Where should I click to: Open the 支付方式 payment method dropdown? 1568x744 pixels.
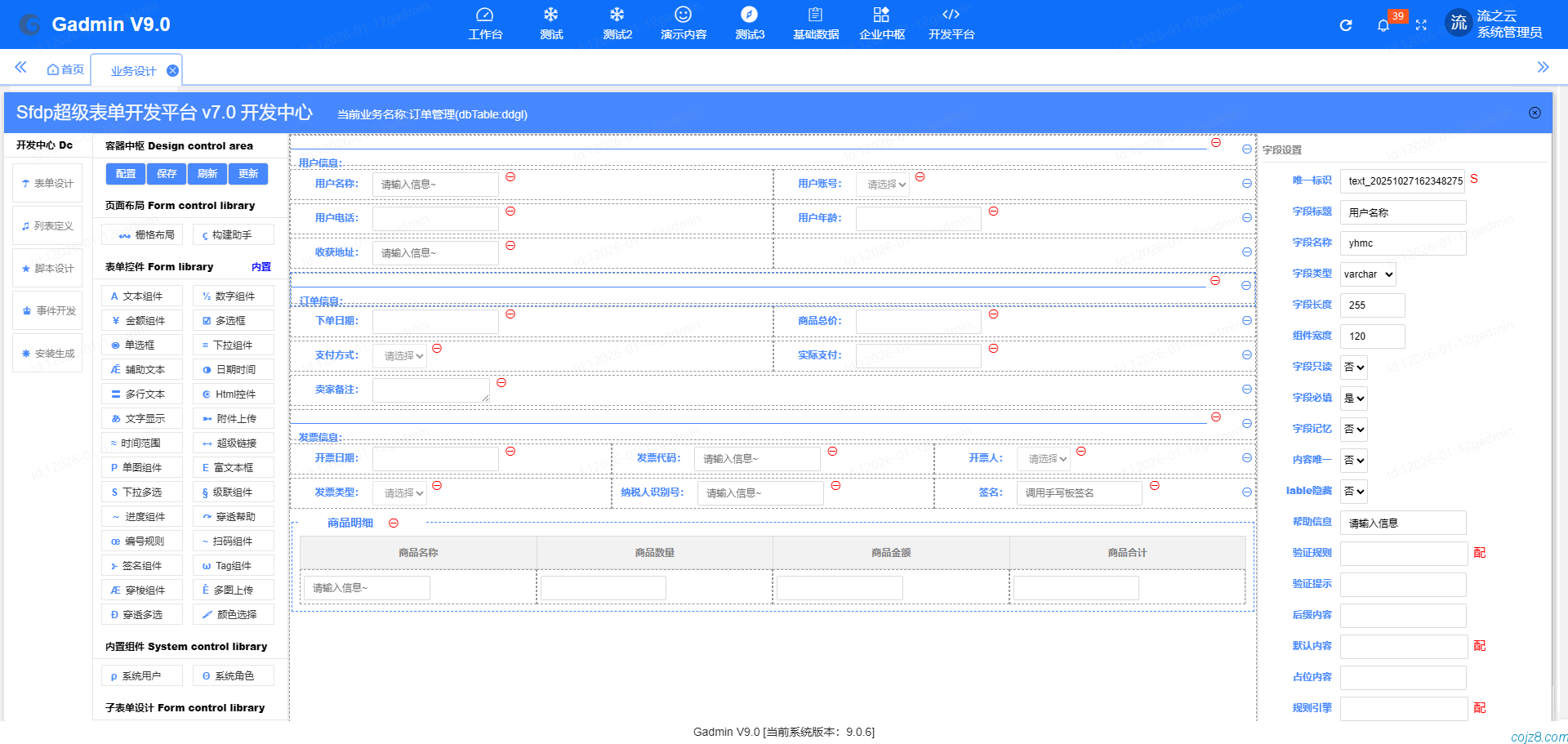[x=399, y=355]
